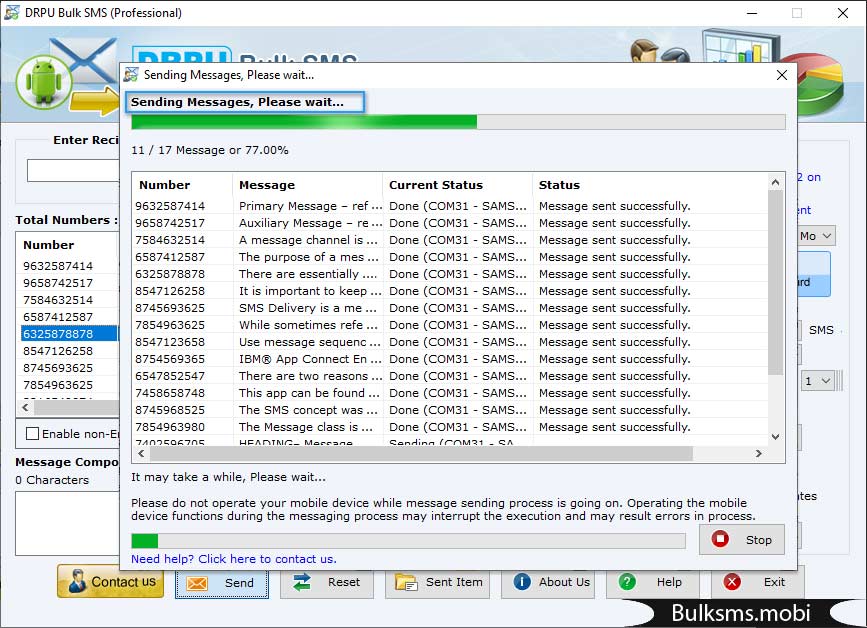
Task: Click Number header in main window list
Action: click(49, 245)
